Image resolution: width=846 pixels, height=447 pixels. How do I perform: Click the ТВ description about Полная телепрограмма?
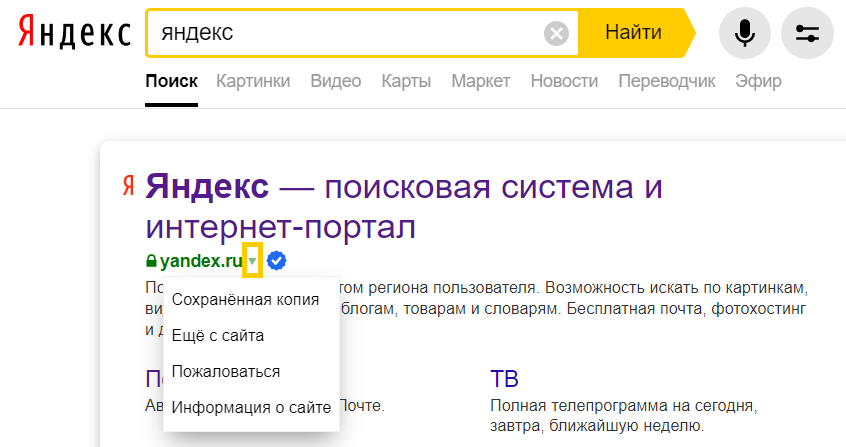click(623, 416)
